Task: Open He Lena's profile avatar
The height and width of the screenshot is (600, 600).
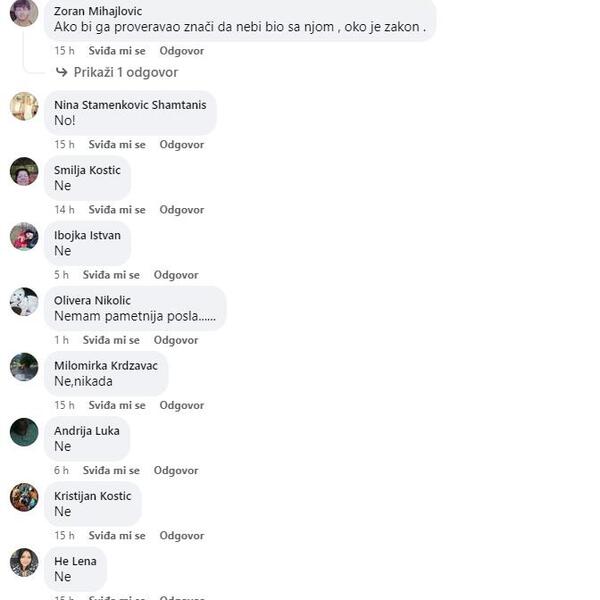Action: coord(24,562)
